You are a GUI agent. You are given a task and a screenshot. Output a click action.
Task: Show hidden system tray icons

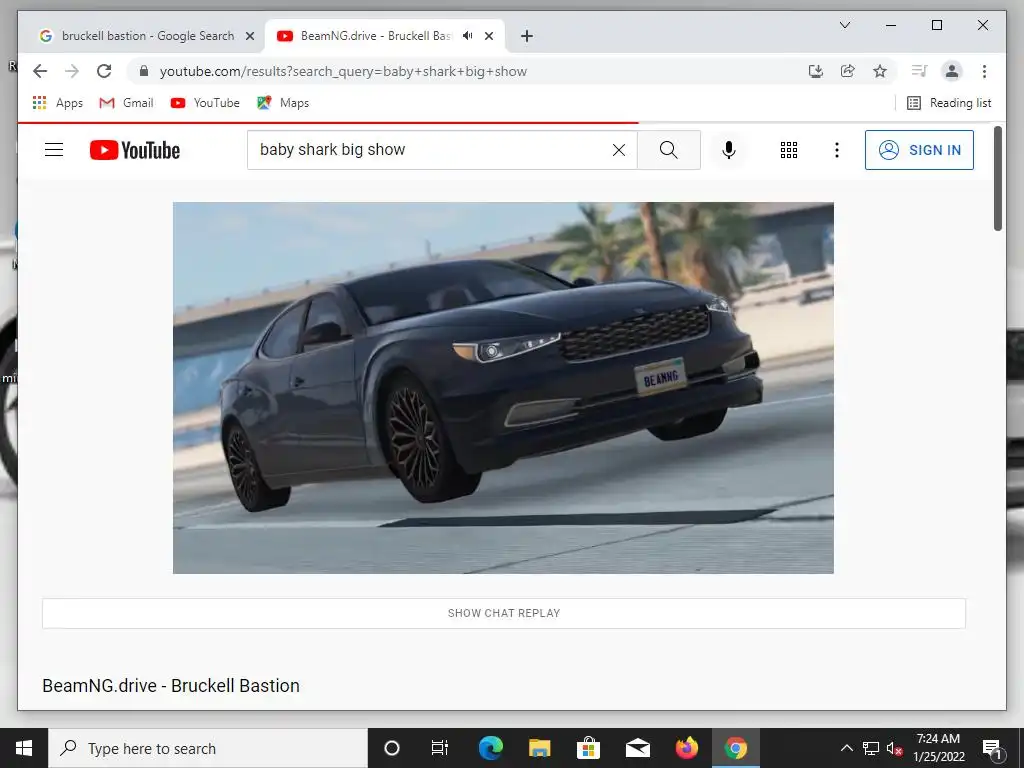[x=846, y=748]
